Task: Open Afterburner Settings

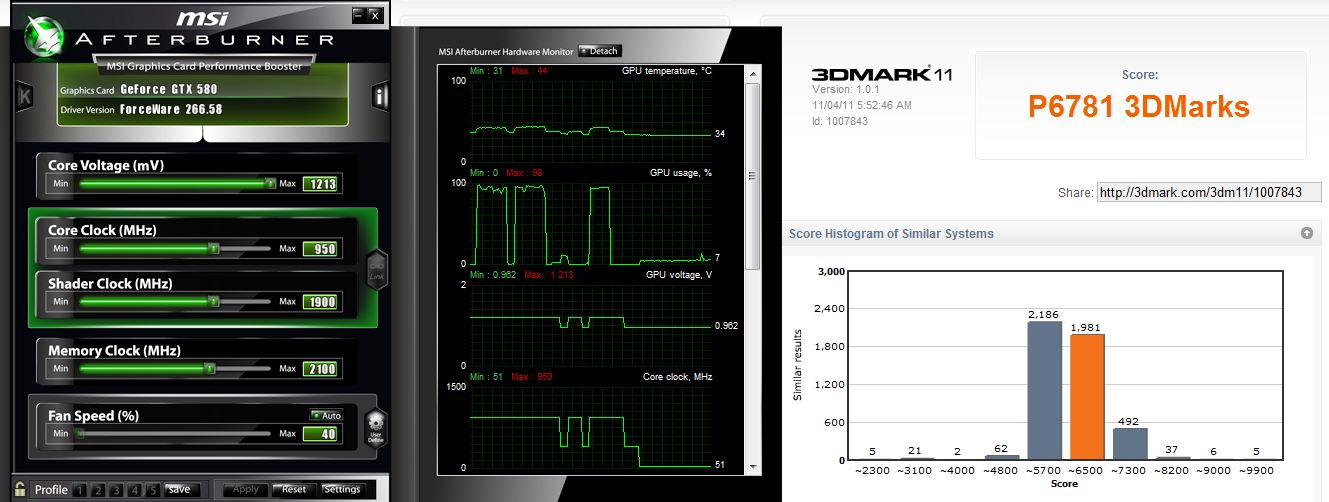Action: [x=342, y=490]
